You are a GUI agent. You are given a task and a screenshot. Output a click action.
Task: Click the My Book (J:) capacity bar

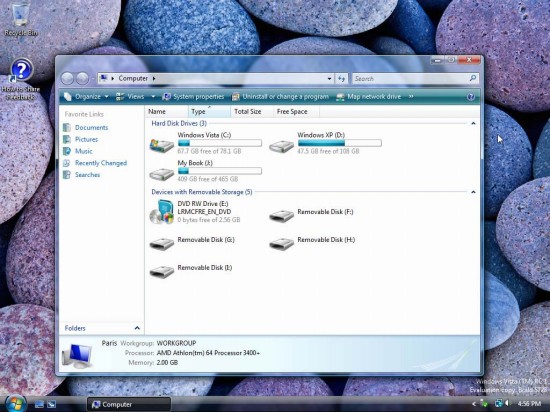[220, 171]
